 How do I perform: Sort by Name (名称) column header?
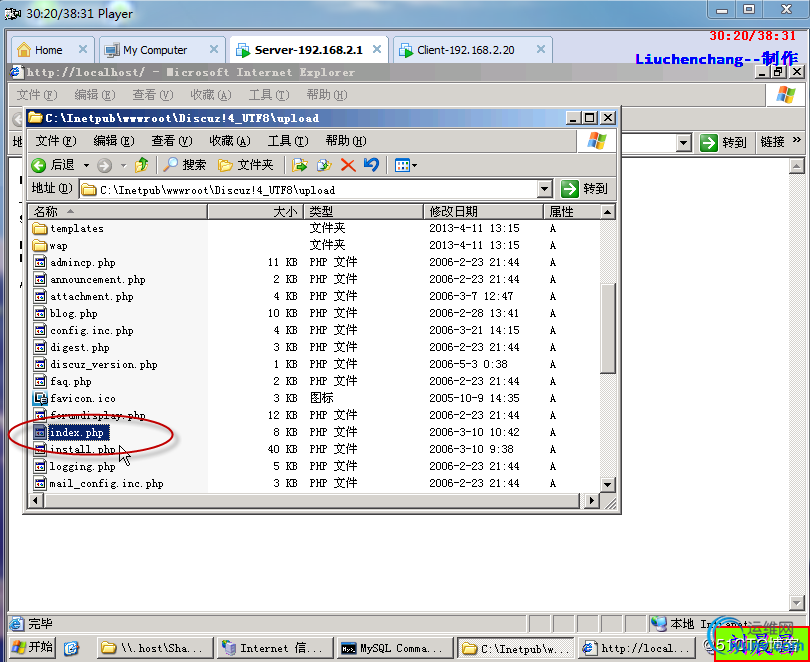(118, 212)
